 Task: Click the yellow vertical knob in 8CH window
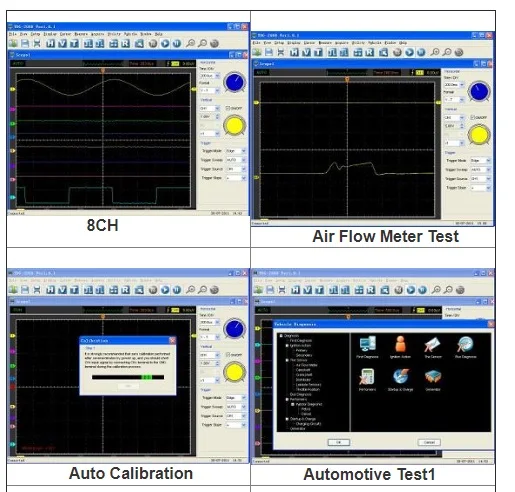234,125
